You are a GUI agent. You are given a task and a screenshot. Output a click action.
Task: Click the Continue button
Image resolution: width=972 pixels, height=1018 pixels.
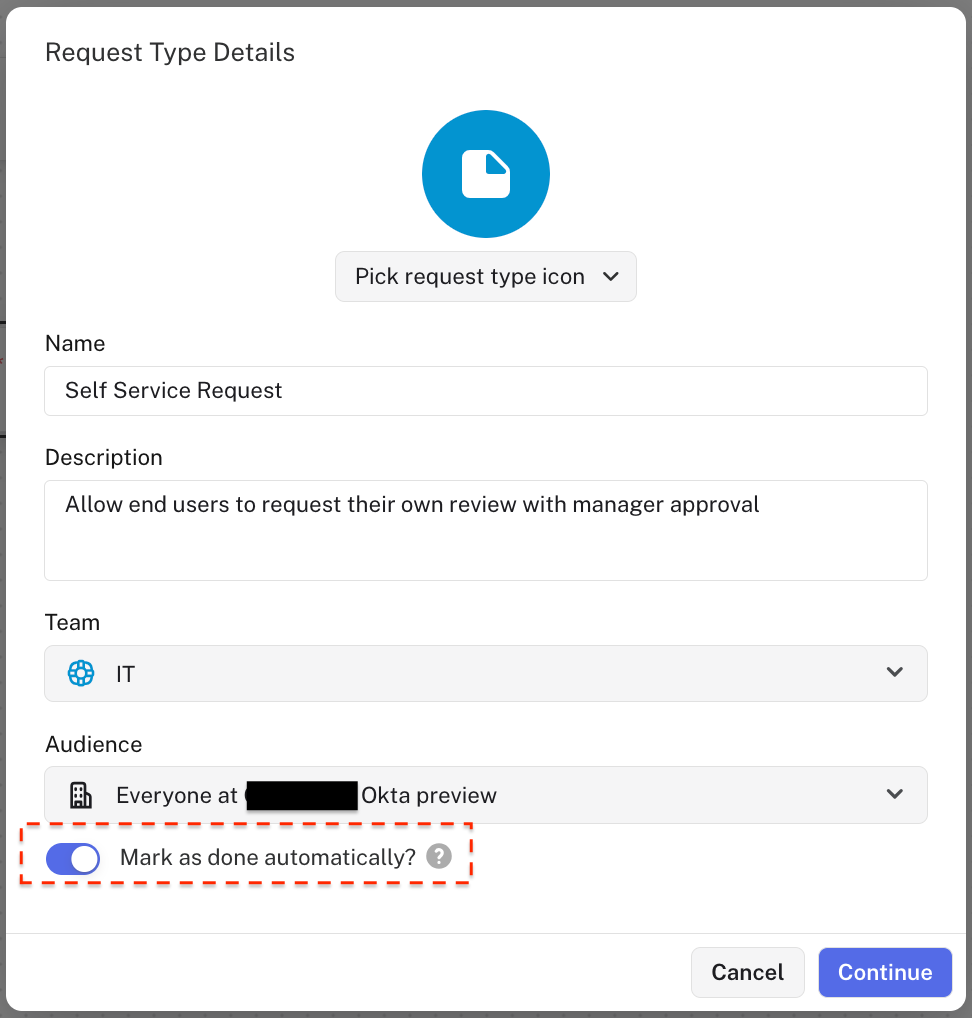(884, 971)
